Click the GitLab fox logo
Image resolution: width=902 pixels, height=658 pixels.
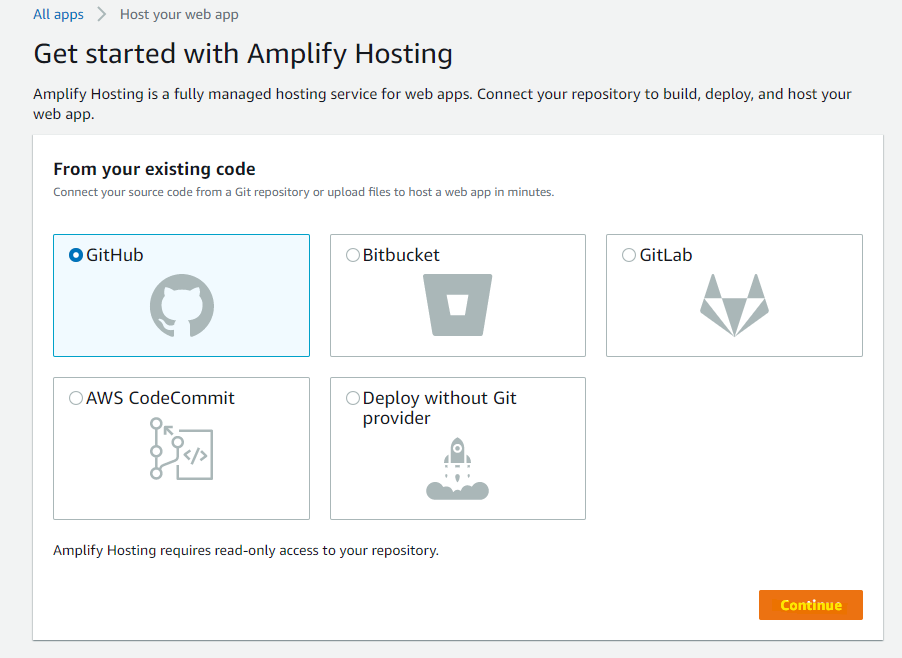pyautogui.click(x=734, y=305)
